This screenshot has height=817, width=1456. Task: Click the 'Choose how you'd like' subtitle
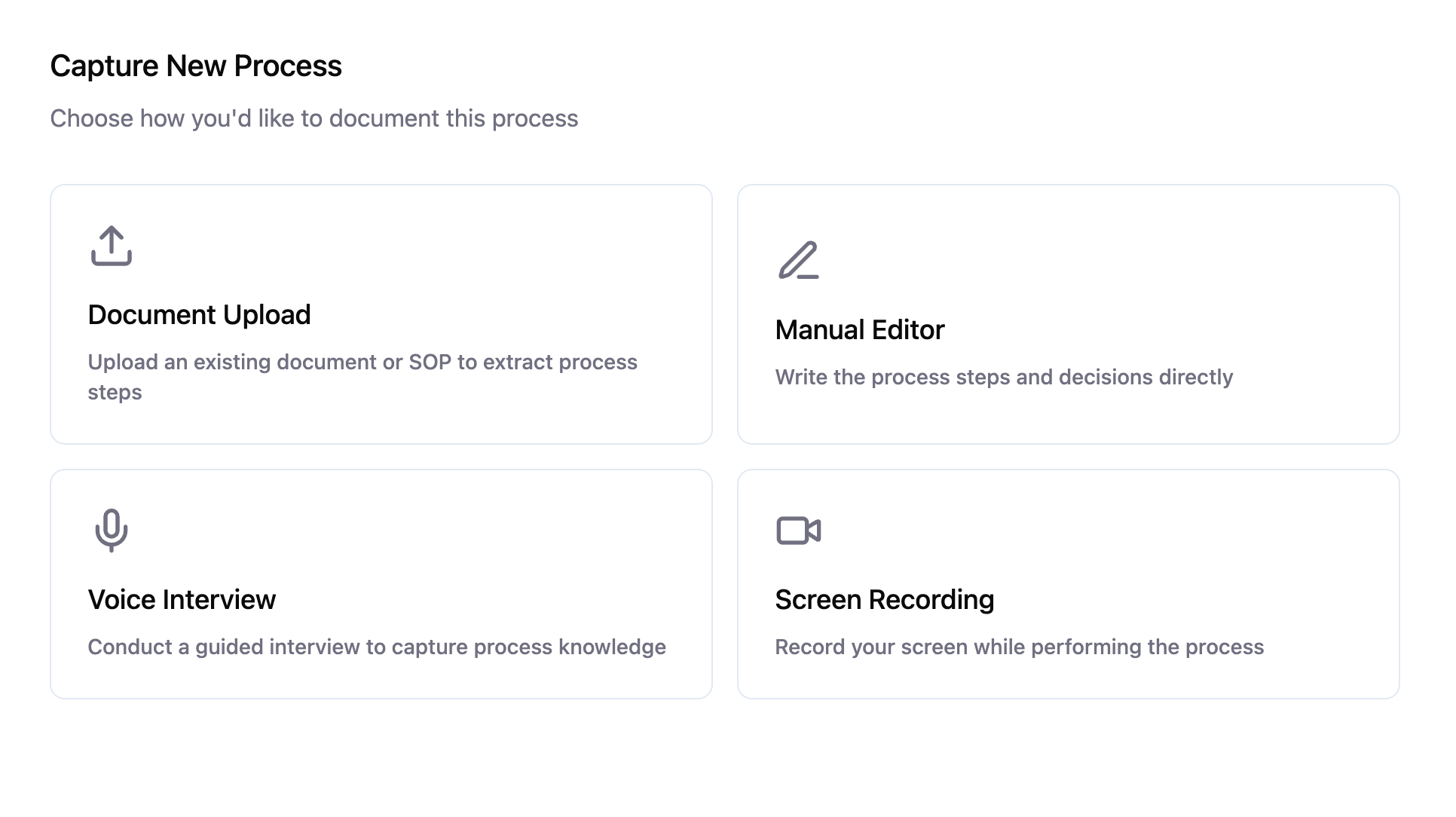pyautogui.click(x=314, y=119)
